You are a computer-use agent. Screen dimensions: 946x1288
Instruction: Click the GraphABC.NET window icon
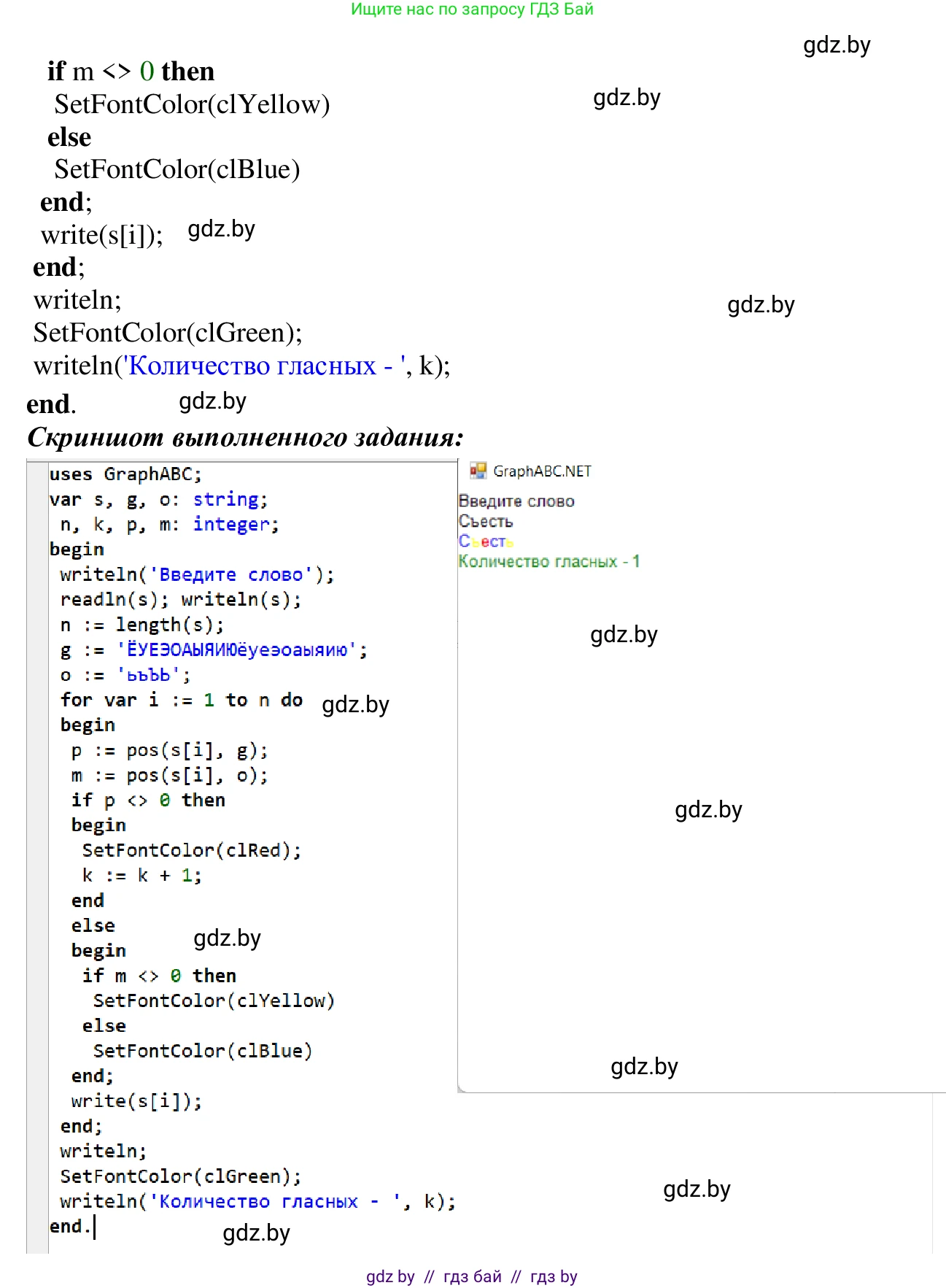(478, 471)
